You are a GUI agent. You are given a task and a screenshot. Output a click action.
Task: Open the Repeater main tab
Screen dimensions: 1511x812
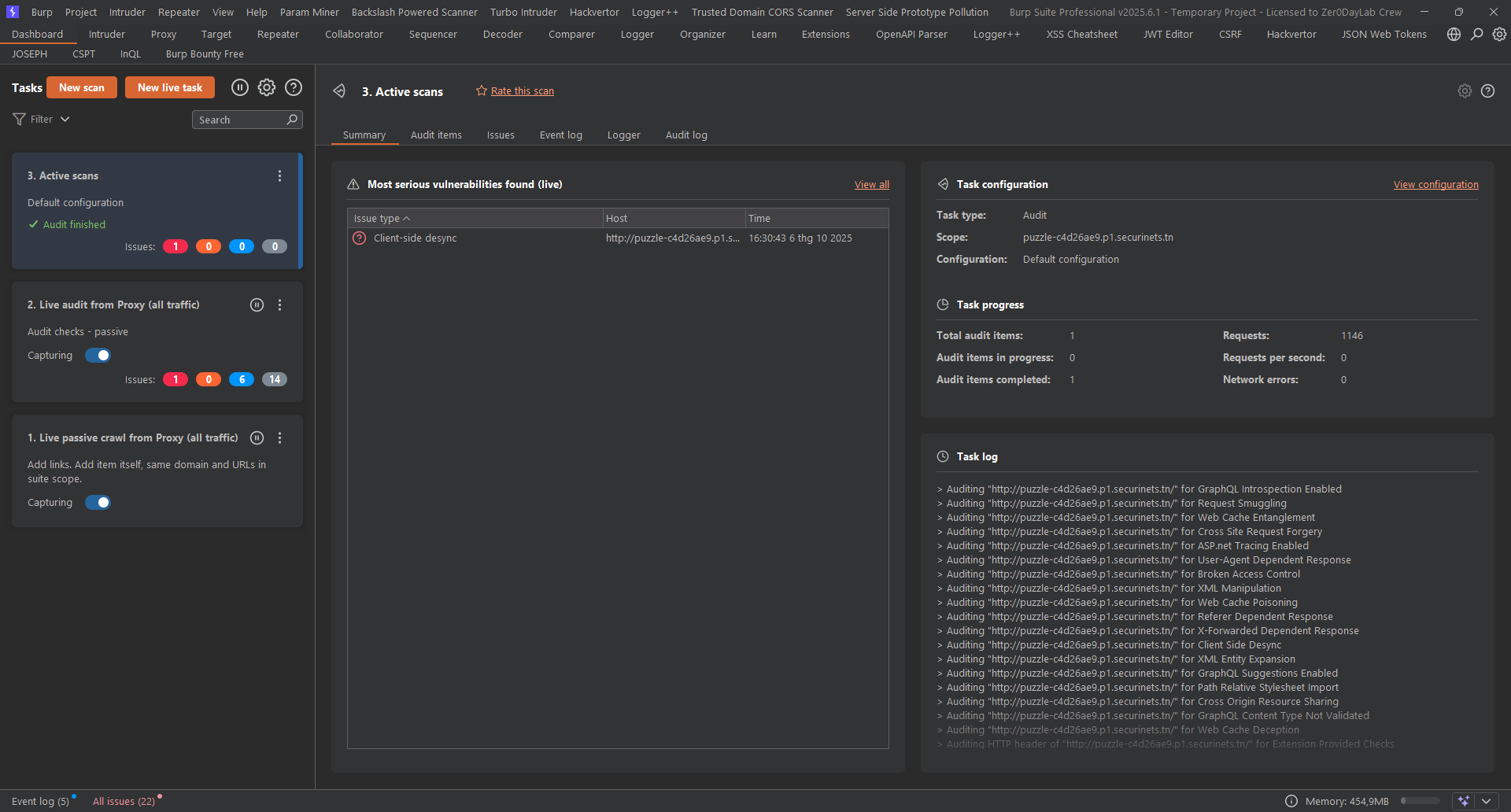click(278, 35)
